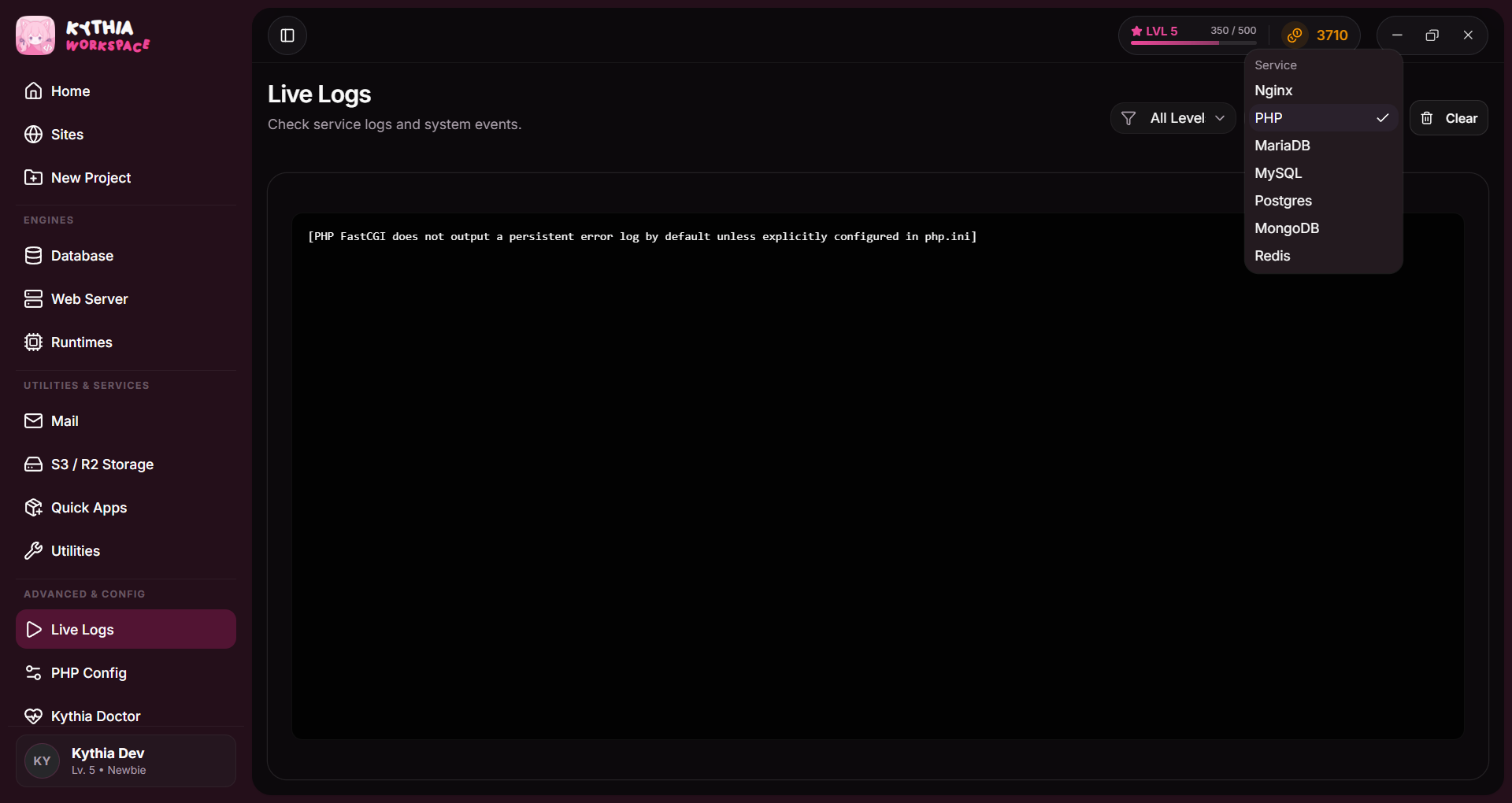Open the Mail utility

coord(126,420)
